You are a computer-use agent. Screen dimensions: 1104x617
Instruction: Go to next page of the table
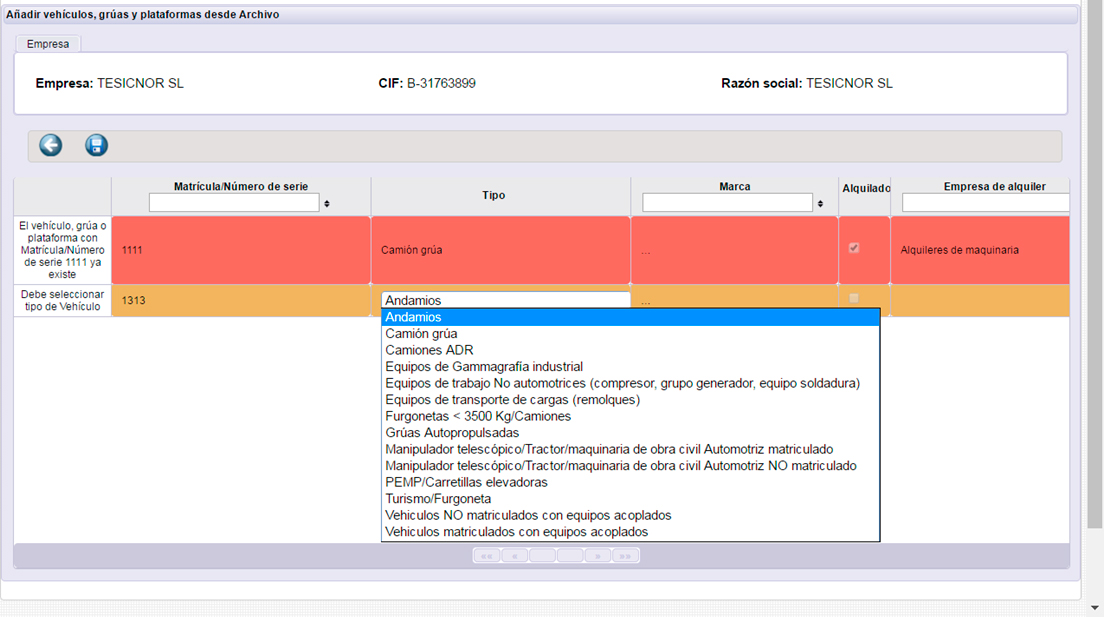[598, 556]
